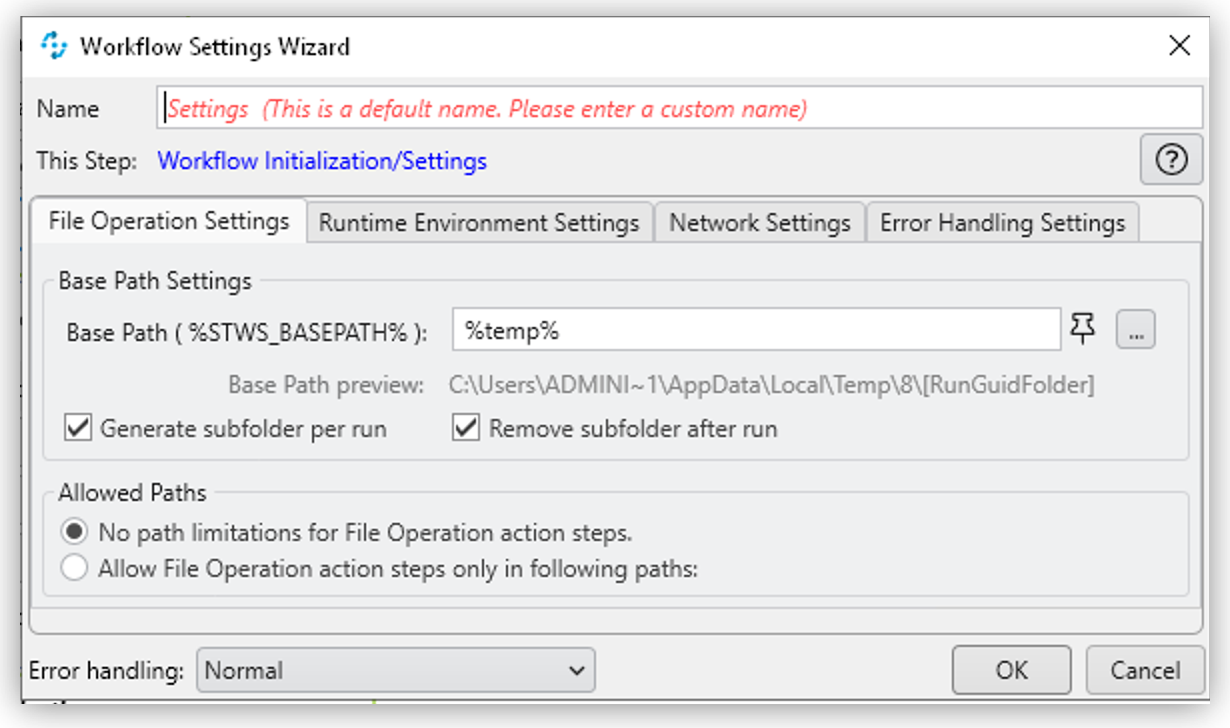Viewport: 1230px width, 728px height.
Task: Open the Error Handling Settings tab
Action: (x=1002, y=222)
